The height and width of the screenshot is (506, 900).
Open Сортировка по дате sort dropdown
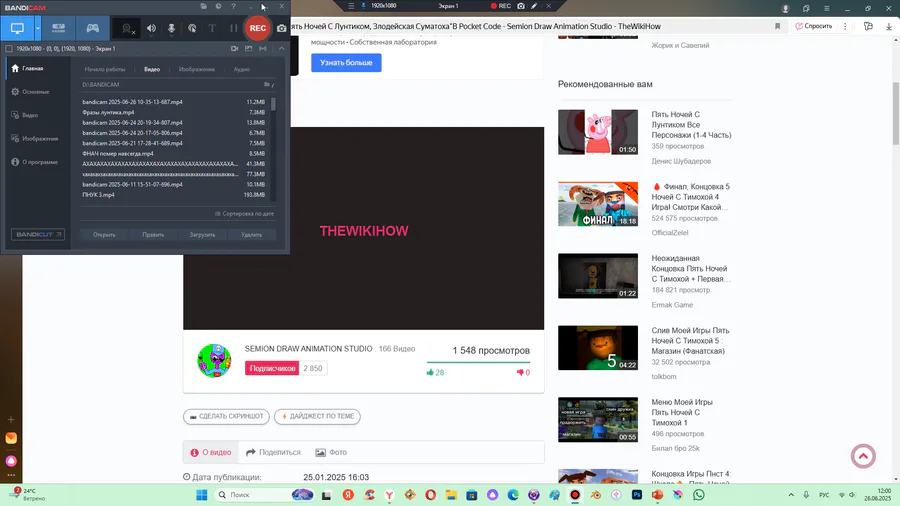245,214
